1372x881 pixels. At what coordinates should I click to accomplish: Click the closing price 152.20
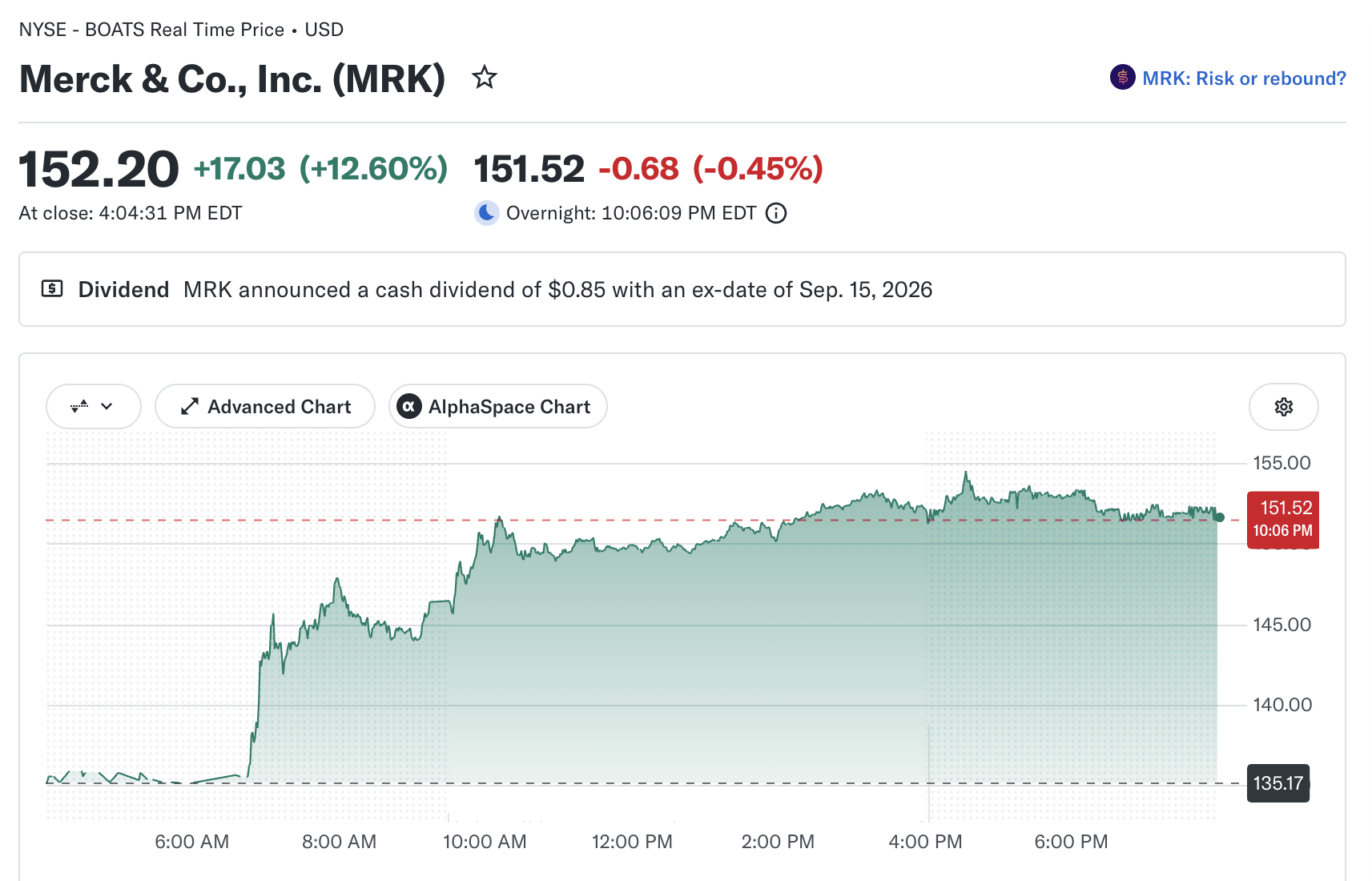[99, 169]
